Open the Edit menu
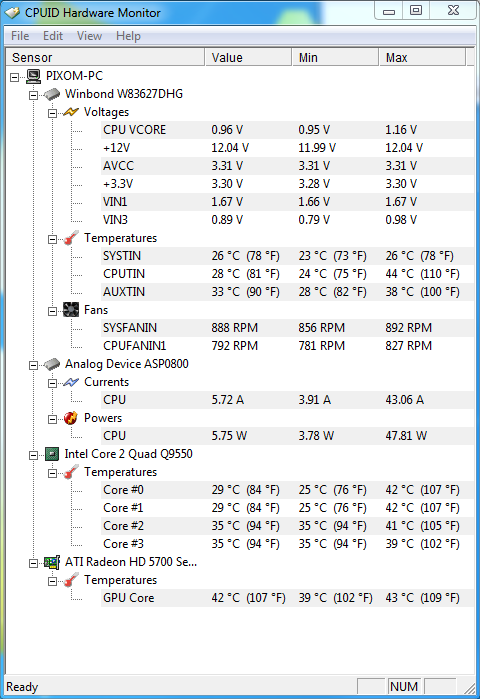The width and height of the screenshot is (480, 699). pyautogui.click(x=53, y=36)
